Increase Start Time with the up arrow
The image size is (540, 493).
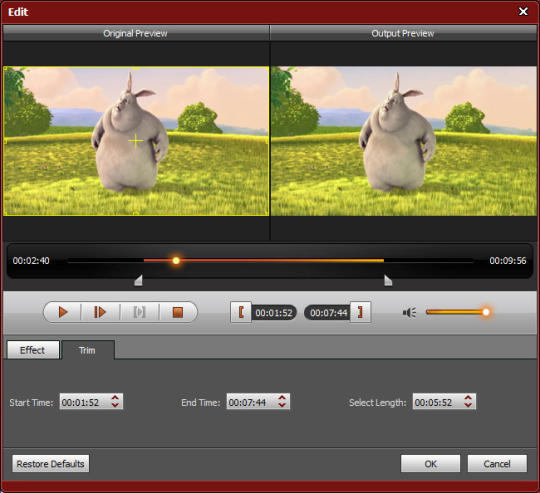point(115,398)
